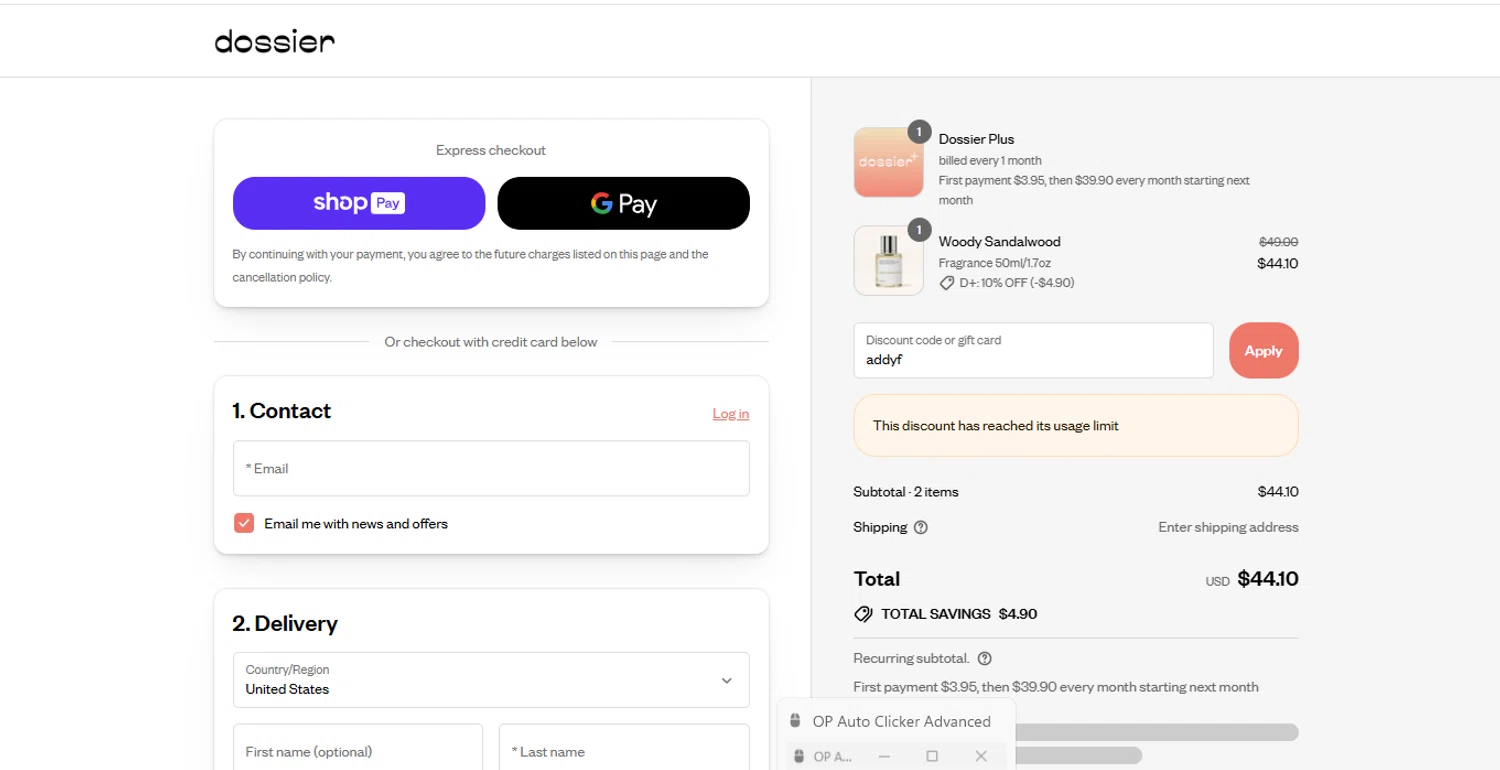
Task: Click the 1. Contact heading
Action: [x=282, y=411]
